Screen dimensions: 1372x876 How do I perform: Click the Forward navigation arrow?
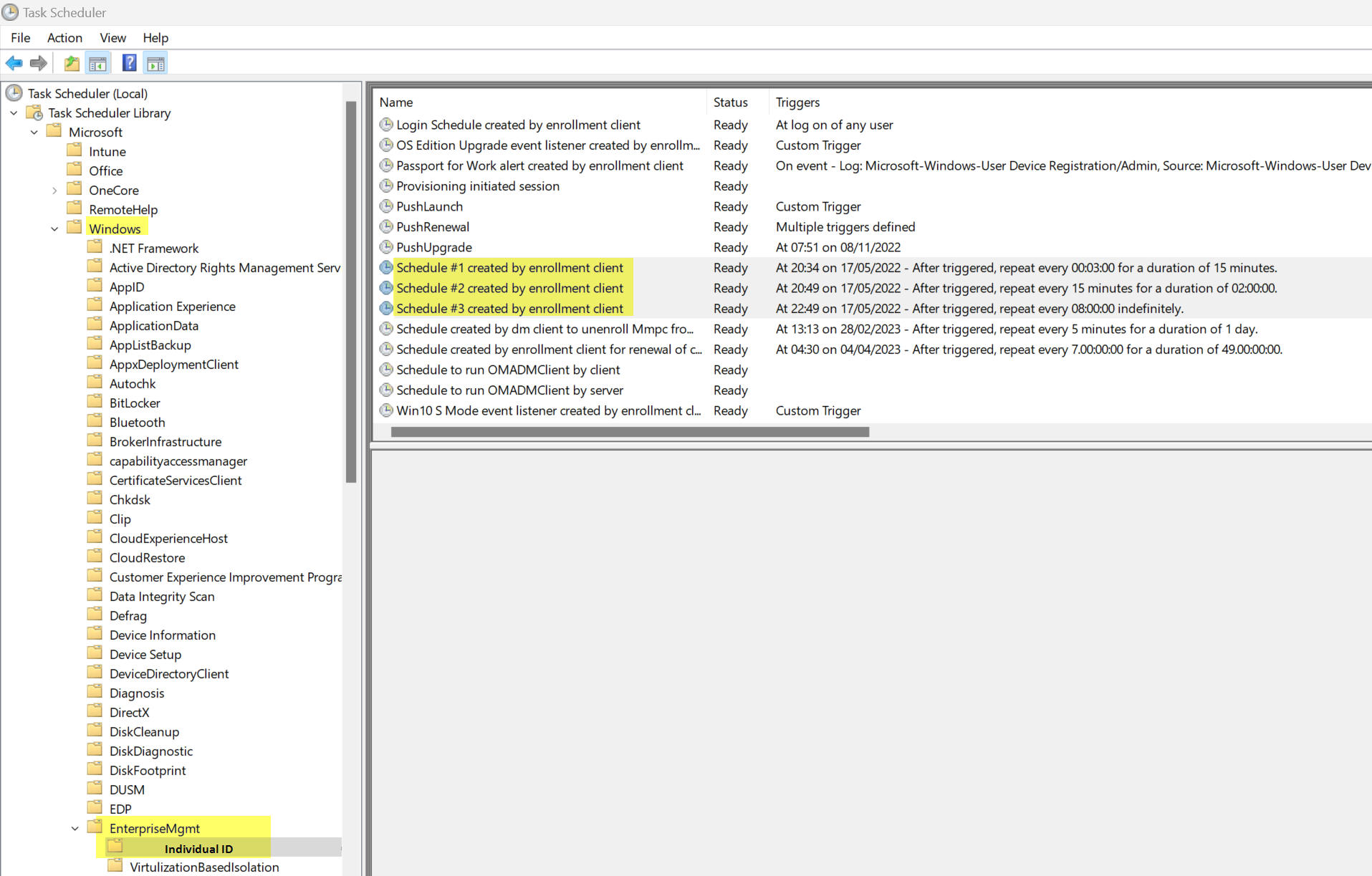point(38,63)
